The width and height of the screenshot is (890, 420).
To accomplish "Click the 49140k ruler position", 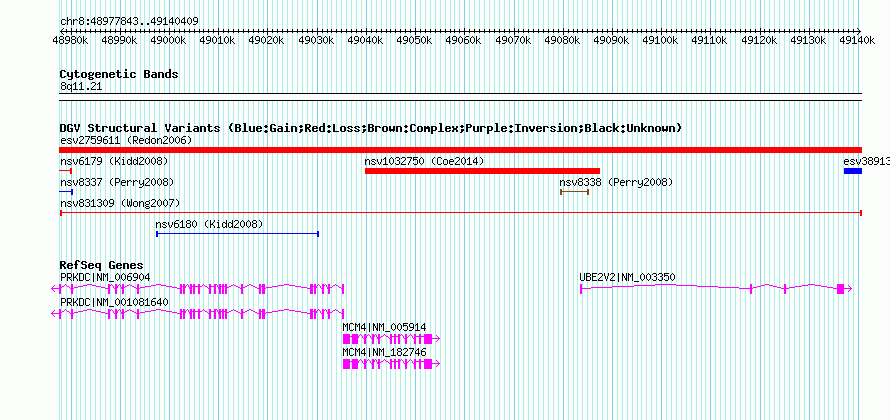I will click(x=858, y=40).
